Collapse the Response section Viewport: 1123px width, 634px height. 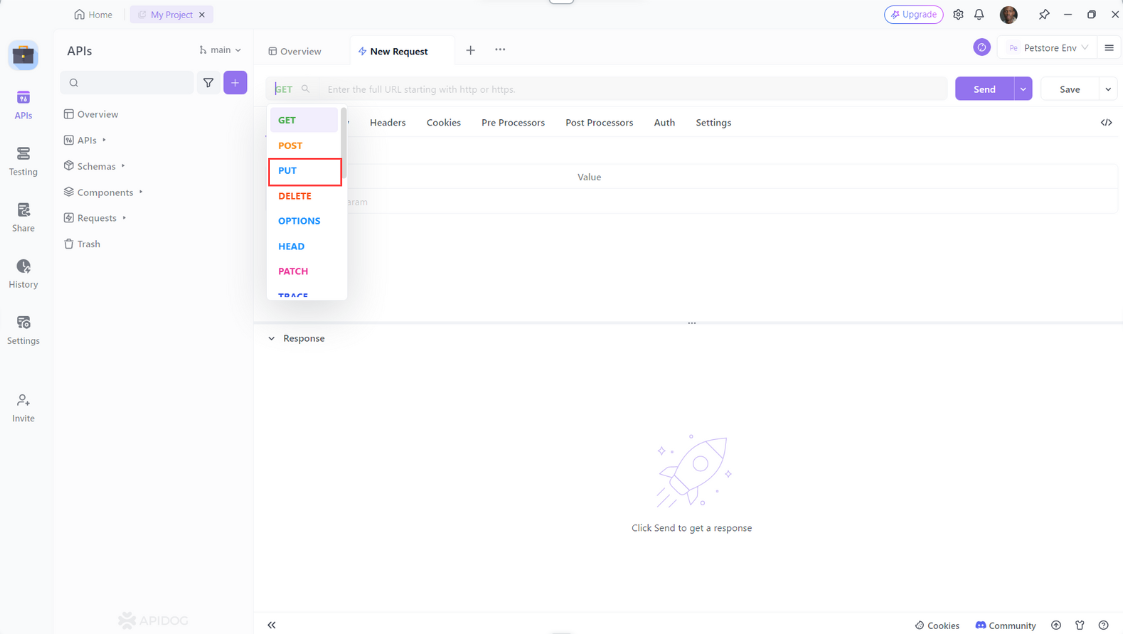(x=271, y=338)
